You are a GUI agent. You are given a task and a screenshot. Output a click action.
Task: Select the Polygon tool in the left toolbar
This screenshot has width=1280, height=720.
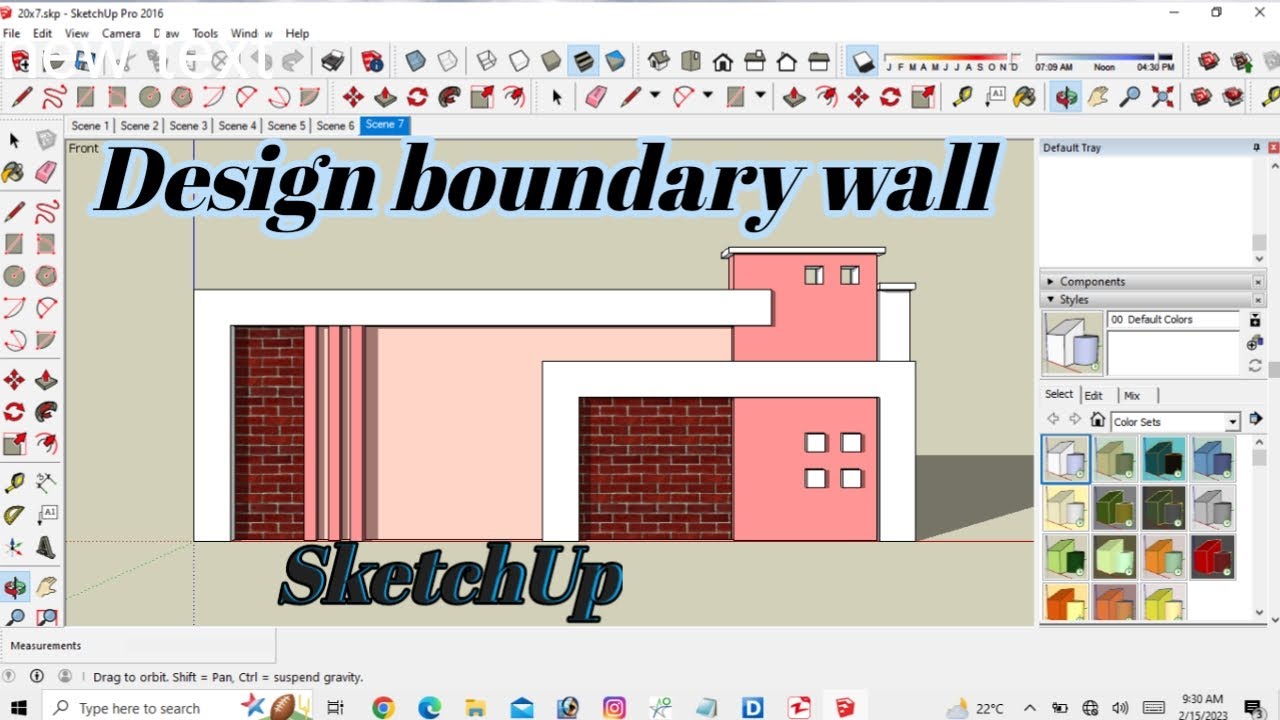click(46, 276)
